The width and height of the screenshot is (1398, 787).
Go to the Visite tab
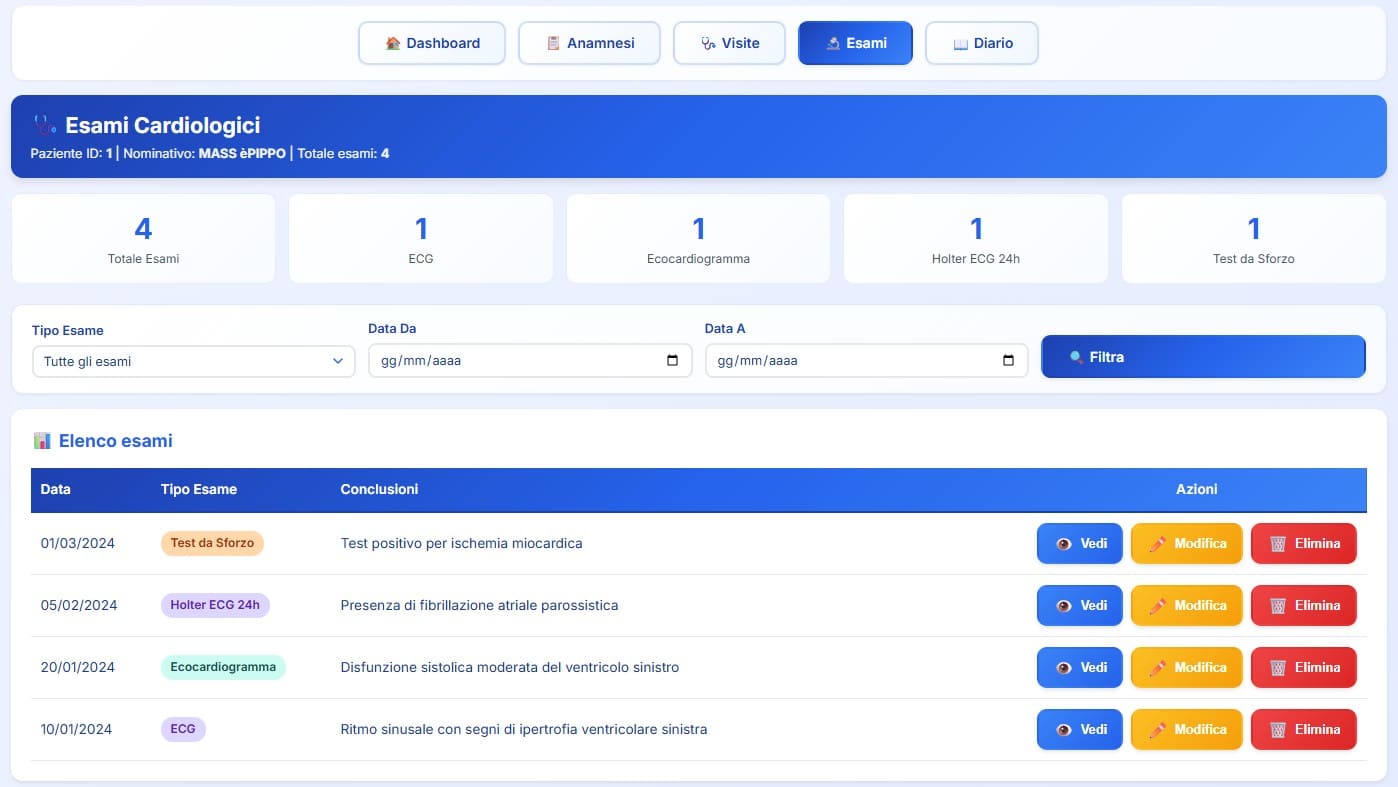click(x=729, y=43)
